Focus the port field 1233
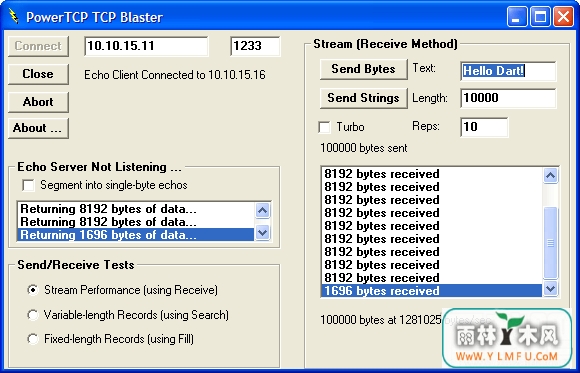Screen dimensions: 580x373 [255, 46]
